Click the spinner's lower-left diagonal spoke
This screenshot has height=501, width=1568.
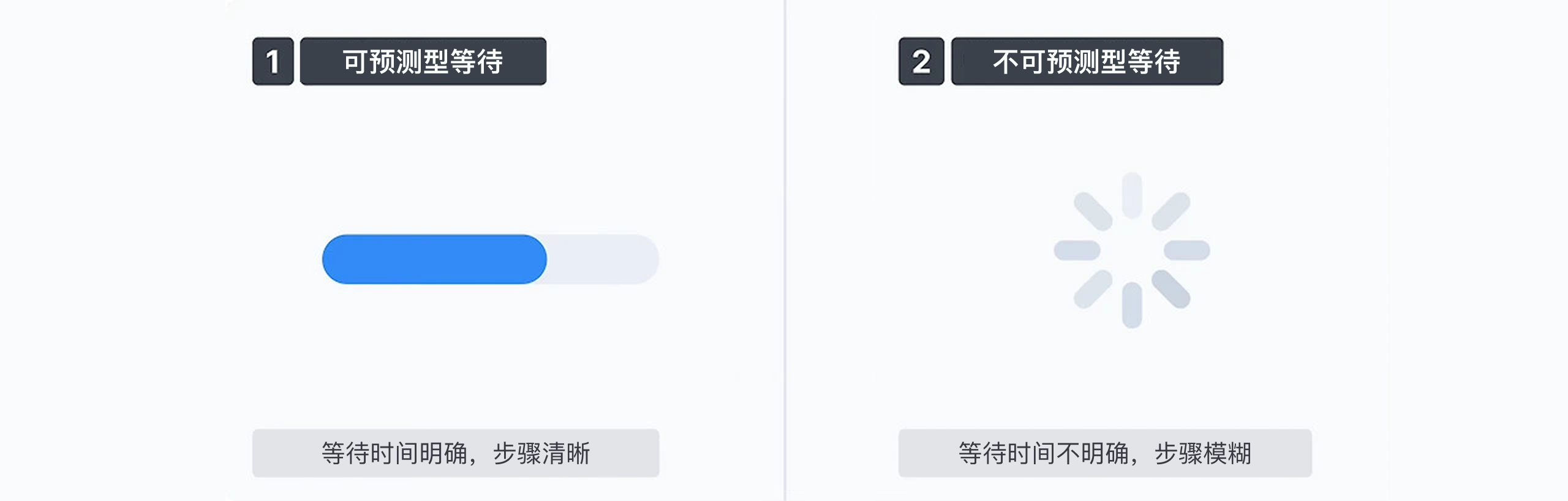pos(1093,289)
